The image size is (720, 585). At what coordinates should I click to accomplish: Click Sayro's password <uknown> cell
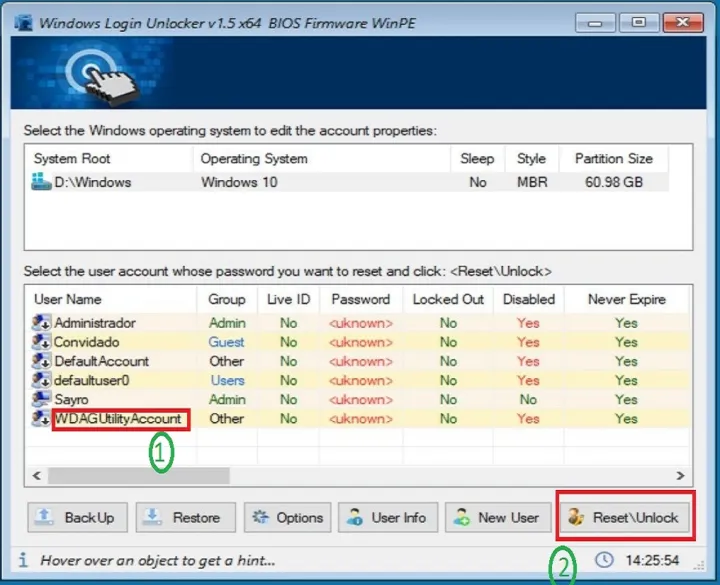pos(361,399)
